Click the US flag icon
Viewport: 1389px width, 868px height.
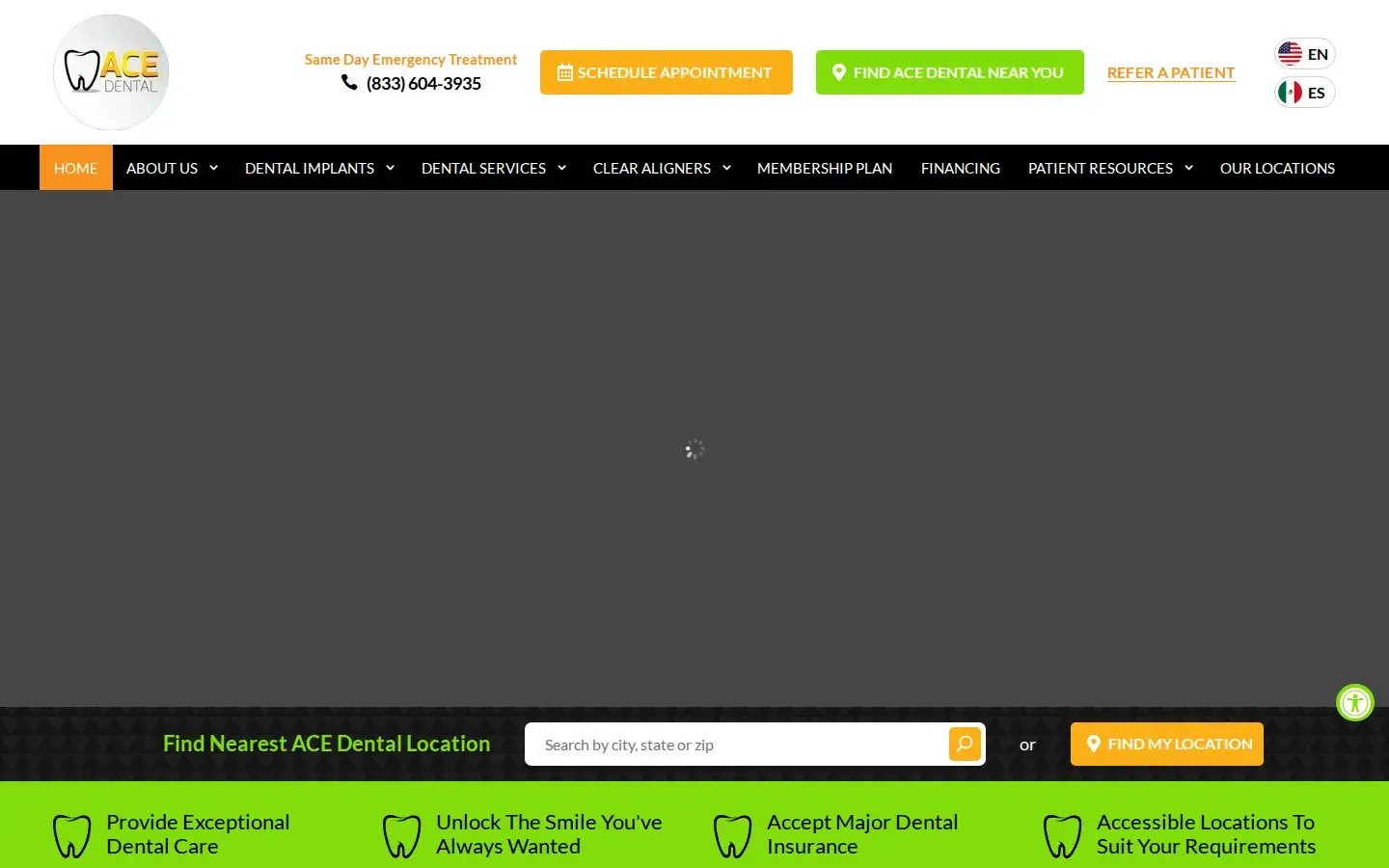[1290, 54]
